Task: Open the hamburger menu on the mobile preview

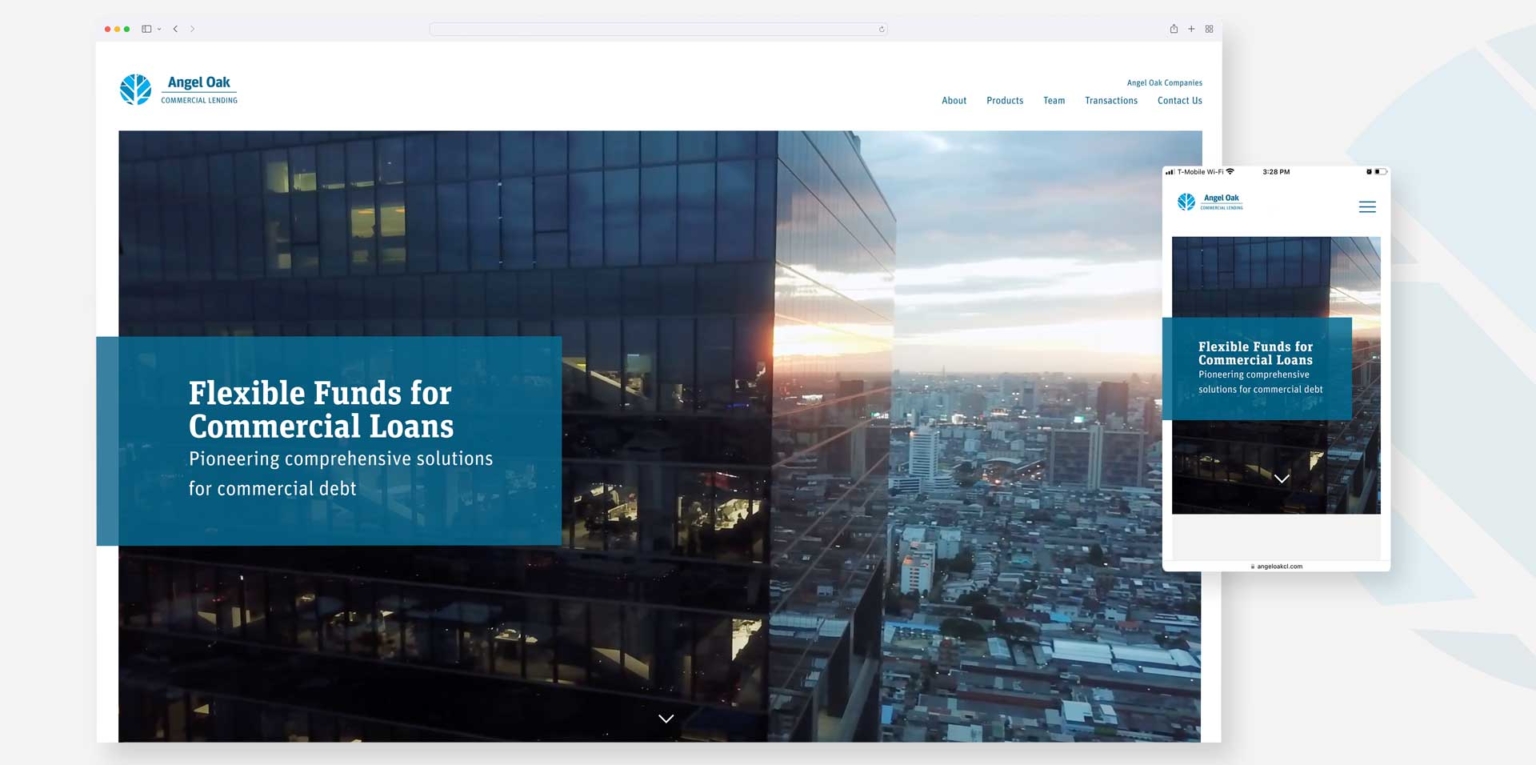Action: (x=1367, y=207)
